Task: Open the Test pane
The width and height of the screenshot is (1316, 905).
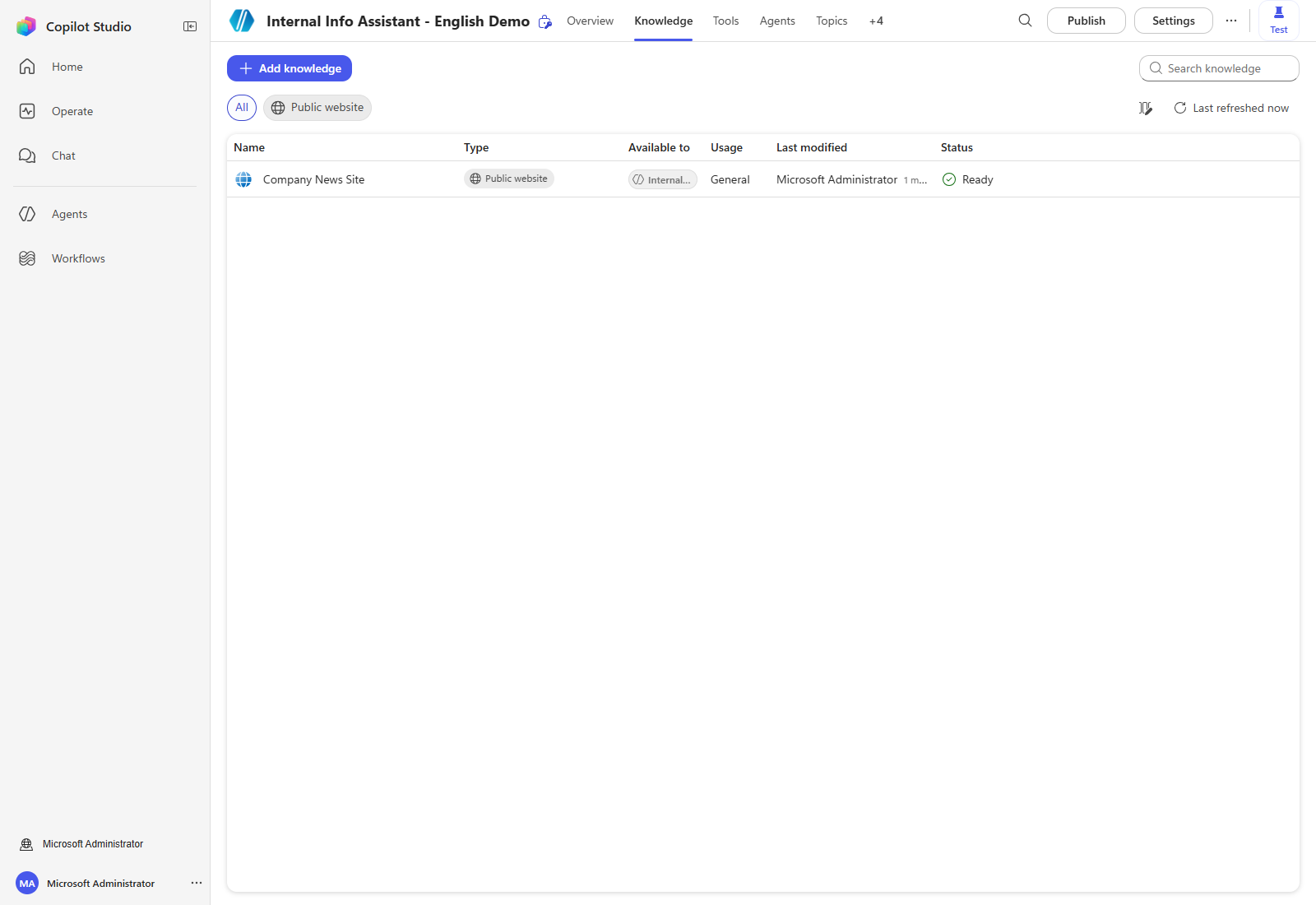Action: pos(1279,20)
